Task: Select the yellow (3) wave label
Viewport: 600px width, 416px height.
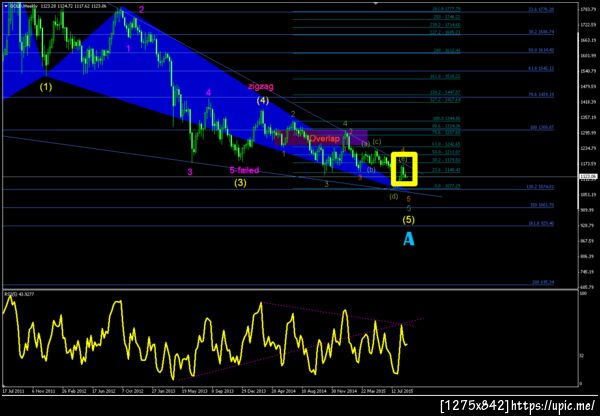Action: pyautogui.click(x=240, y=183)
